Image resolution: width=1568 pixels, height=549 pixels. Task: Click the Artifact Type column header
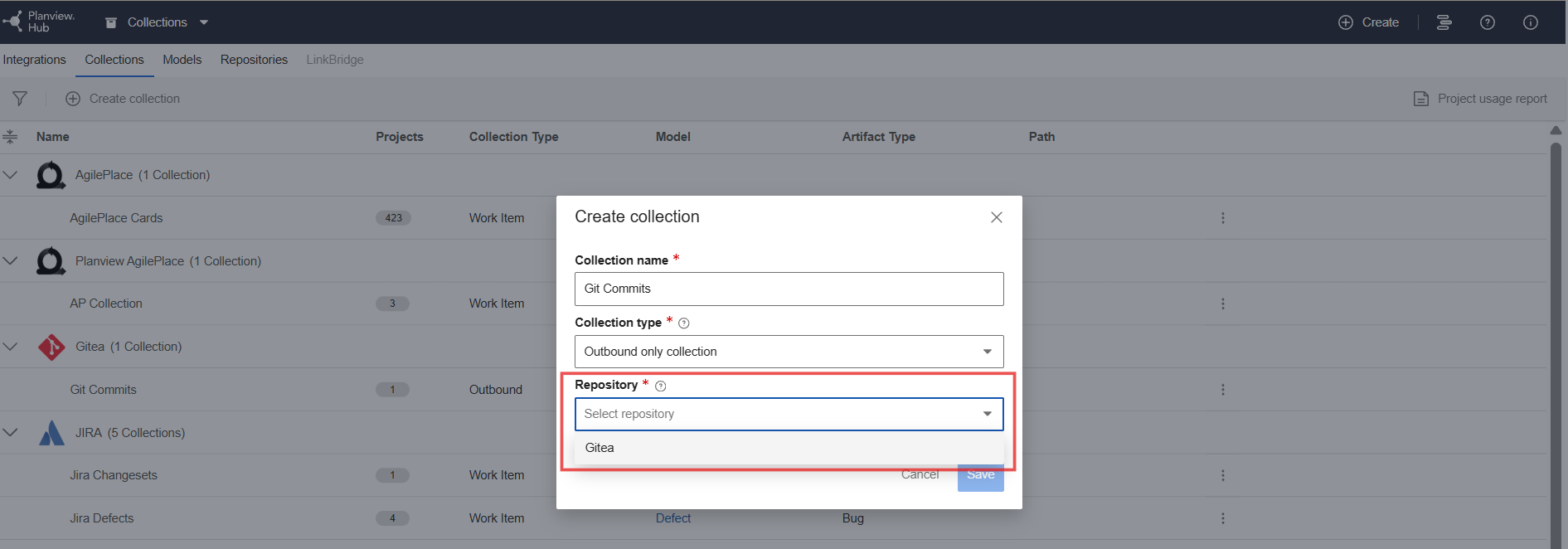879,137
